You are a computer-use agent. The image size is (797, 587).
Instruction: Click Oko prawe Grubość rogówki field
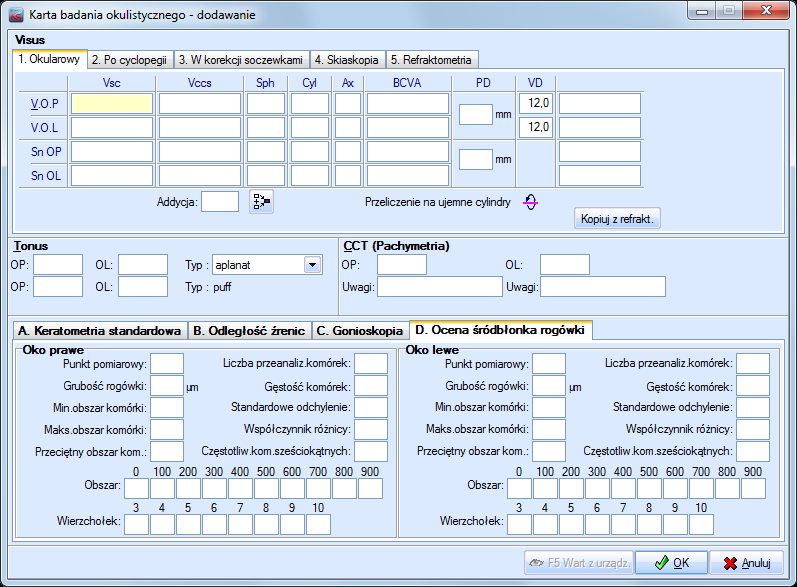[x=167, y=386]
